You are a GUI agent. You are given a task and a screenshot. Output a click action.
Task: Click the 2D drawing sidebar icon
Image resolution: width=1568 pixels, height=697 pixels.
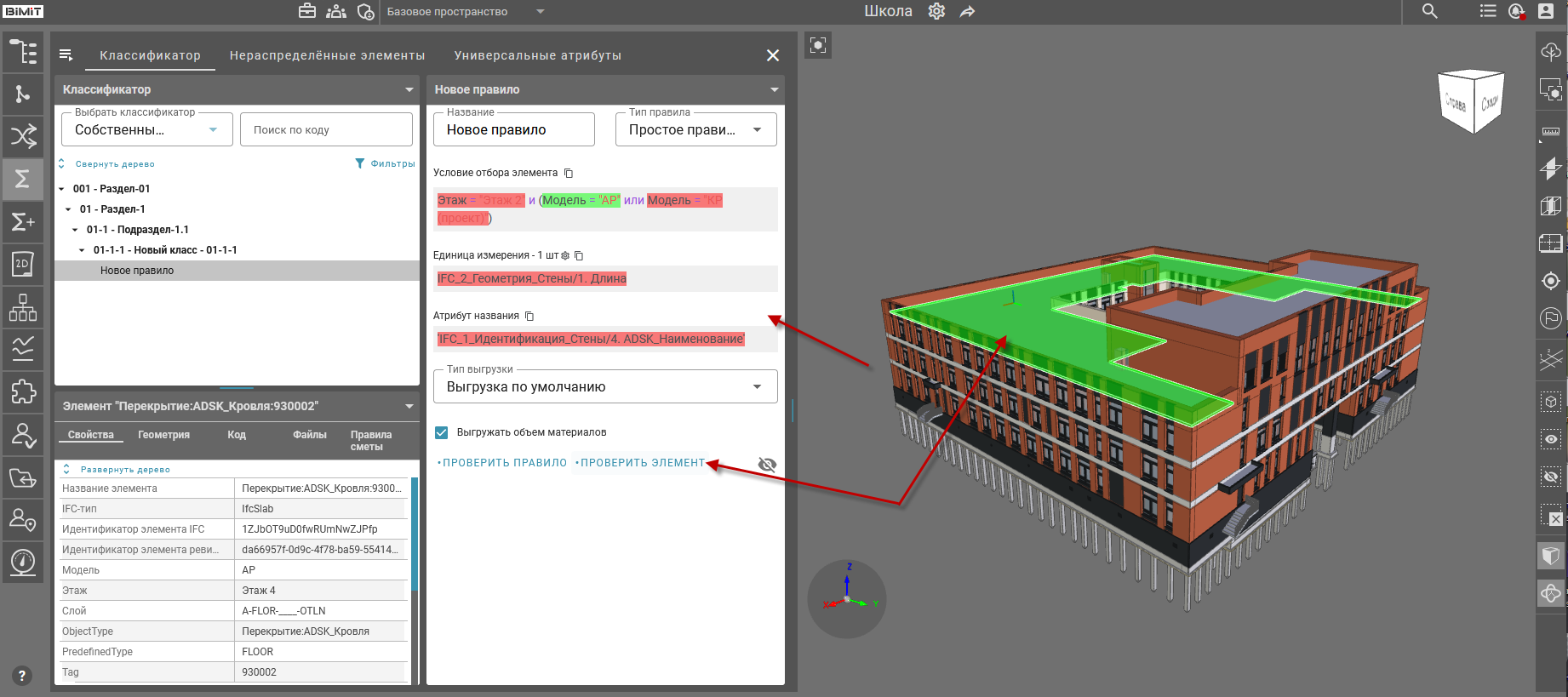click(x=23, y=264)
